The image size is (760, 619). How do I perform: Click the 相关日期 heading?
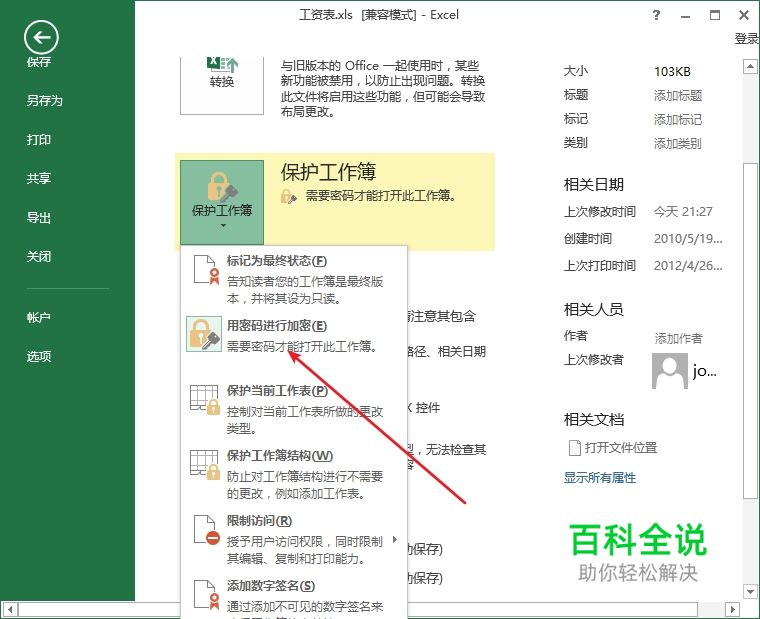tap(594, 185)
